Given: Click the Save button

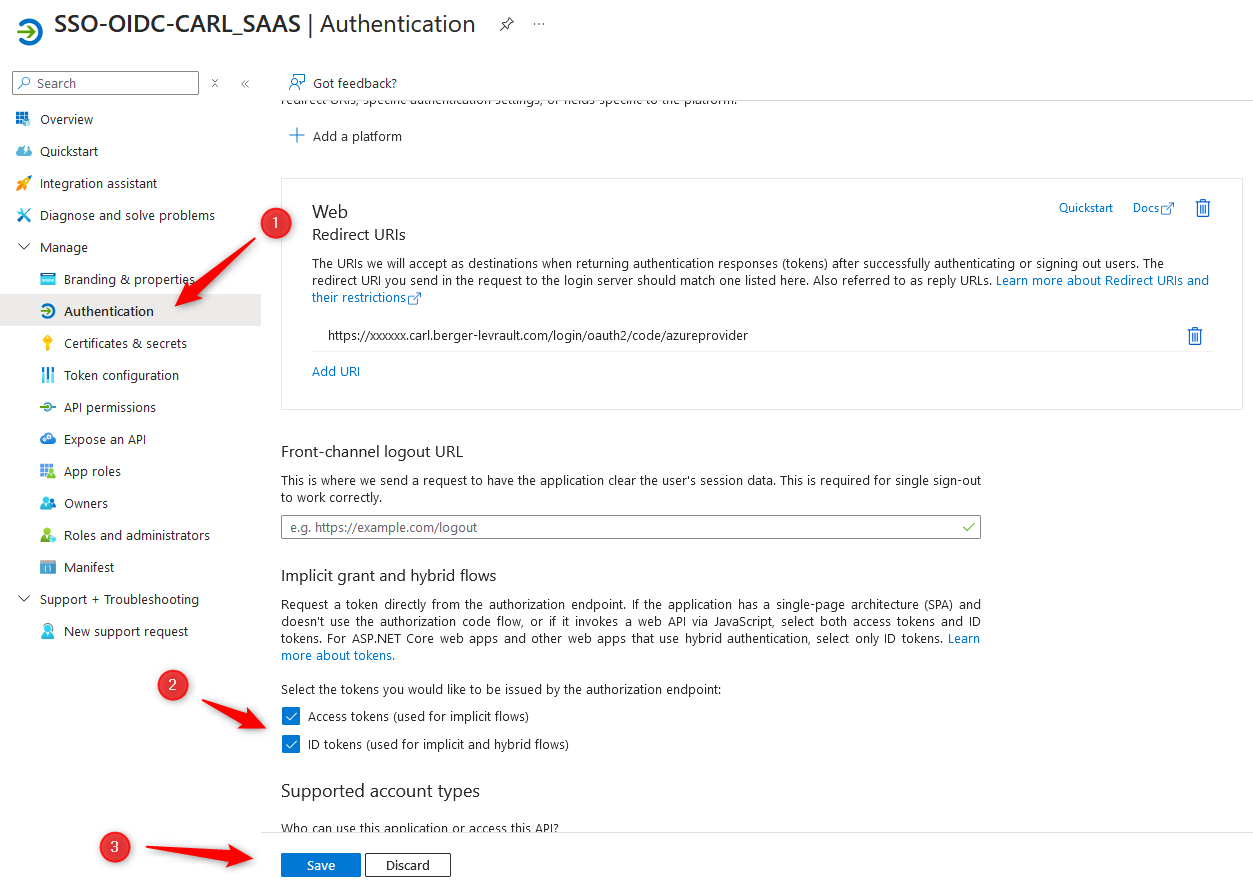Looking at the screenshot, I should [x=321, y=865].
